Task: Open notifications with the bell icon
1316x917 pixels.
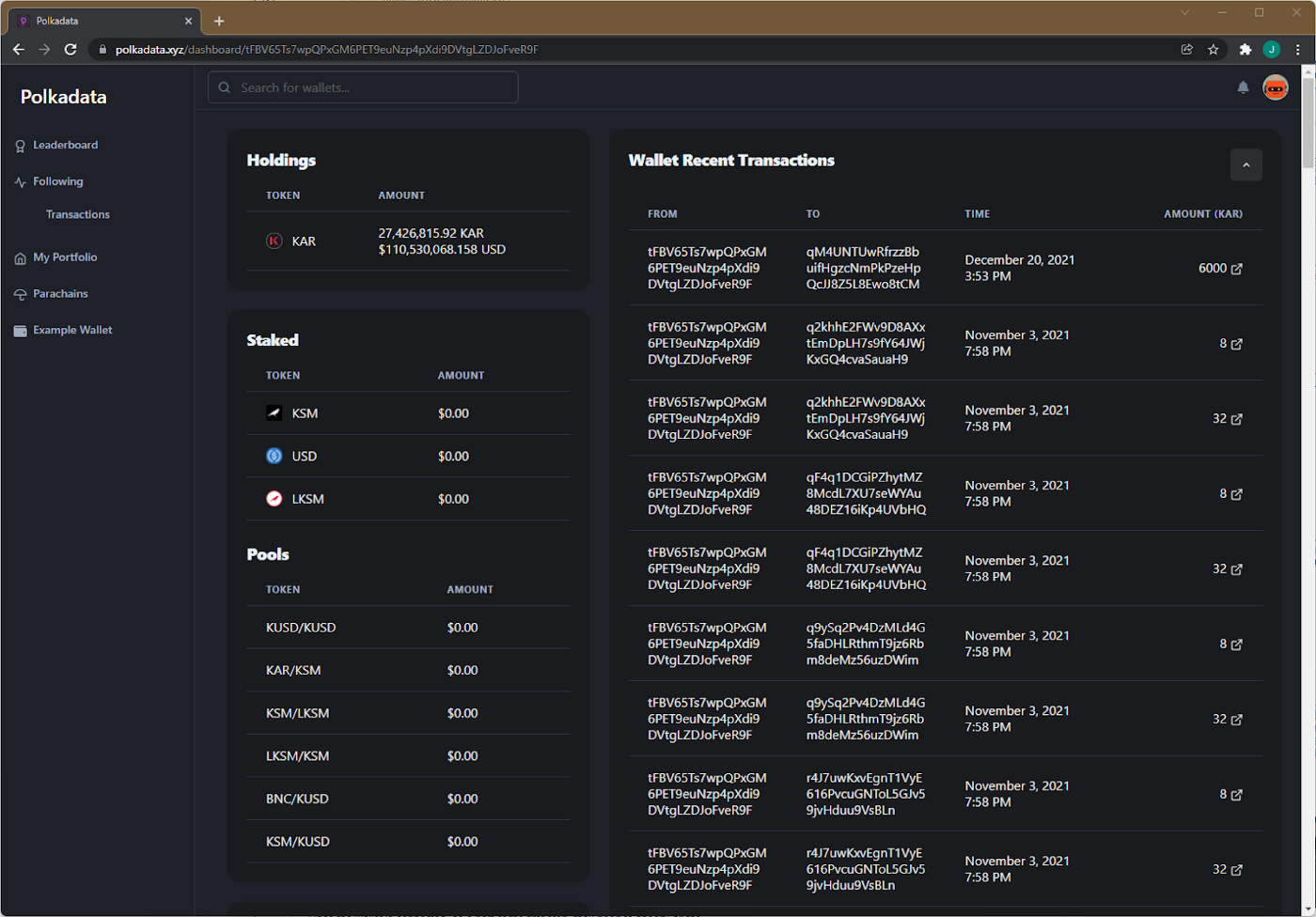Action: coord(1243,87)
